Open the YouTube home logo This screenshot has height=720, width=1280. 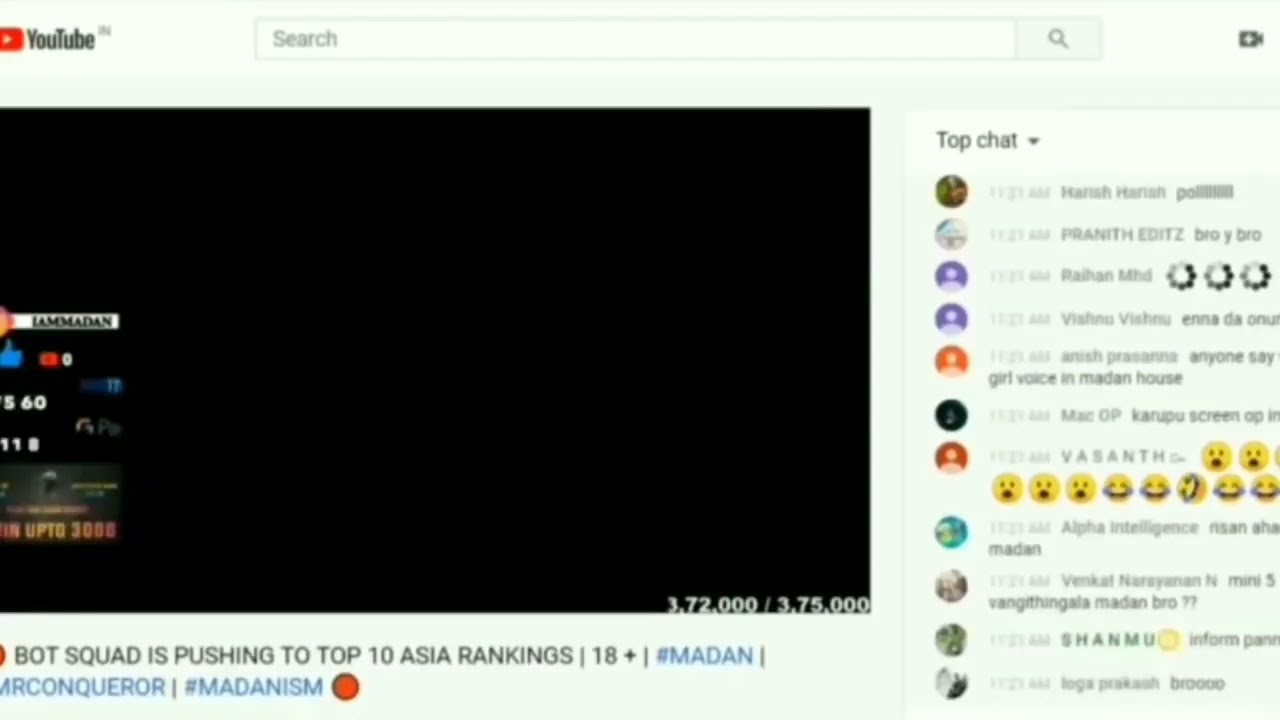click(x=50, y=39)
